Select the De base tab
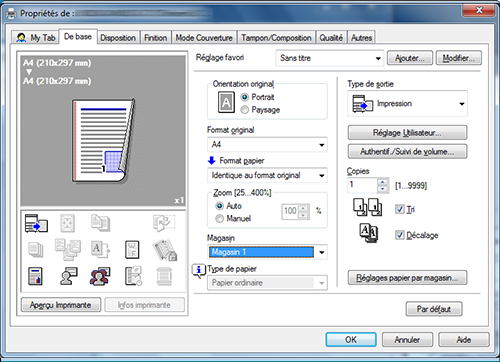 coord(78,36)
